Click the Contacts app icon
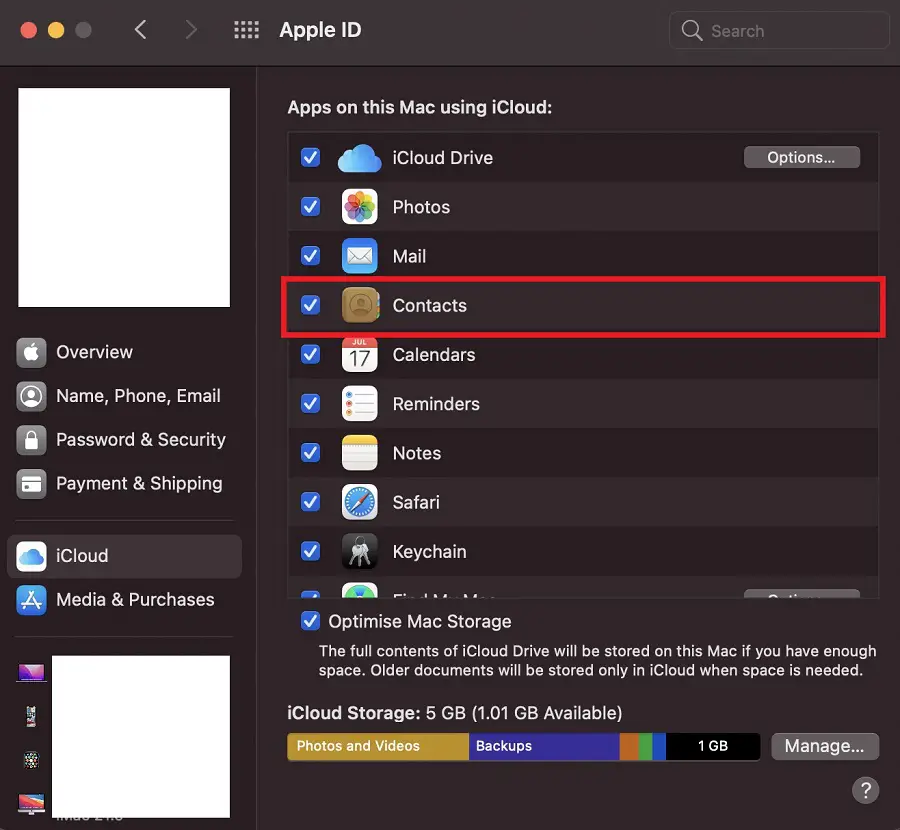Image resolution: width=900 pixels, height=830 pixels. tap(360, 305)
